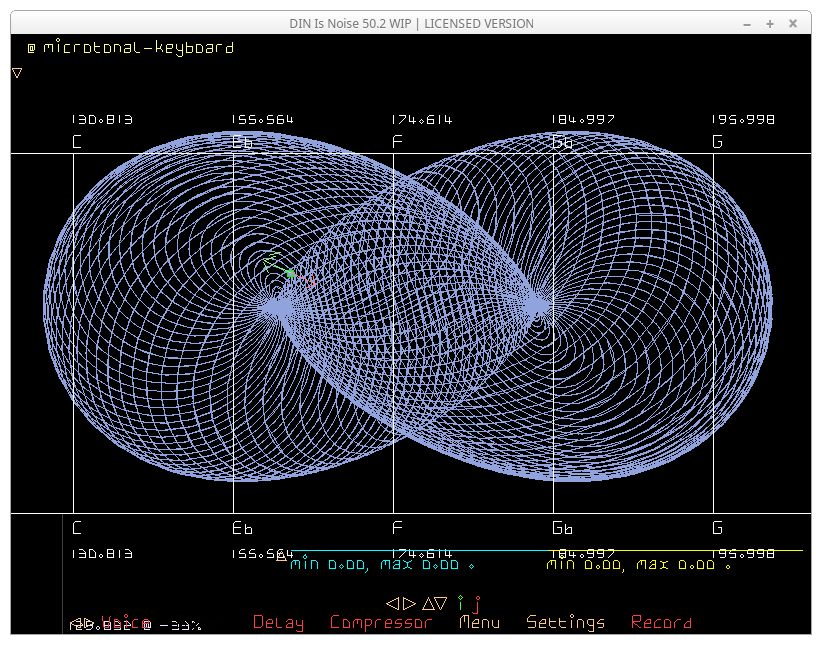Select the green drone square in the mesh
The height and width of the screenshot is (645, 822).
tap(290, 273)
